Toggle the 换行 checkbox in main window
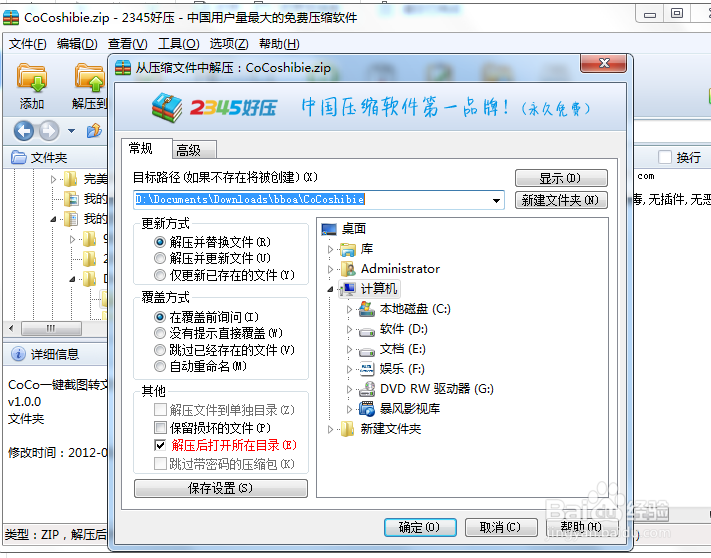This screenshot has width=711, height=558. (x=665, y=157)
